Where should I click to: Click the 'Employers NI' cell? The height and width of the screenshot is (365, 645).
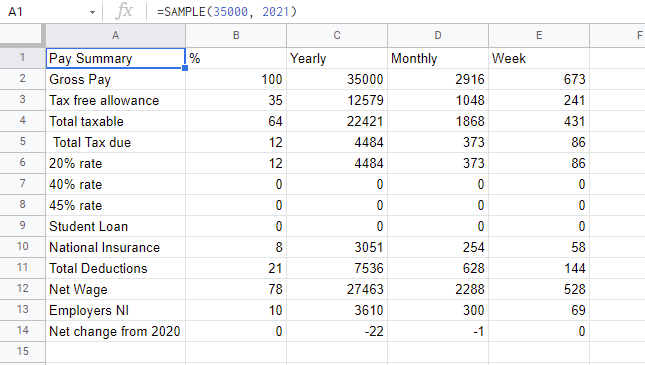[x=116, y=310]
